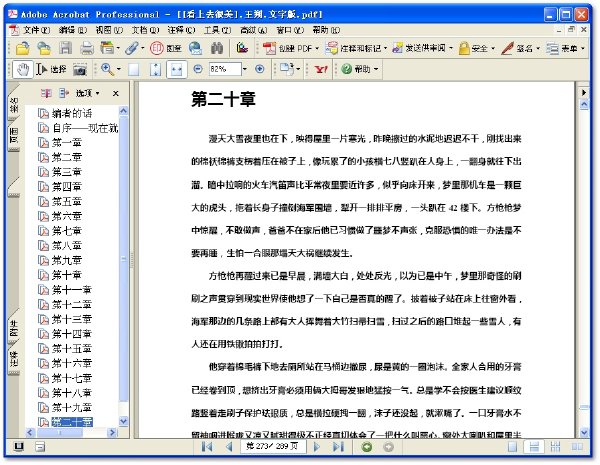Click the Snapshot camera tool

coord(80,70)
